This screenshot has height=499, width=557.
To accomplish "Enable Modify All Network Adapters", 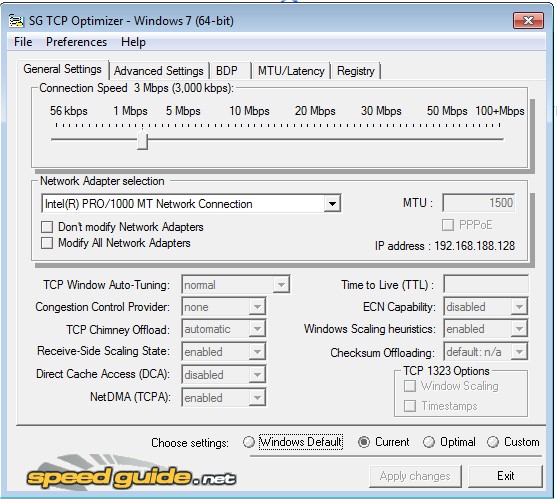I will click(x=47, y=243).
